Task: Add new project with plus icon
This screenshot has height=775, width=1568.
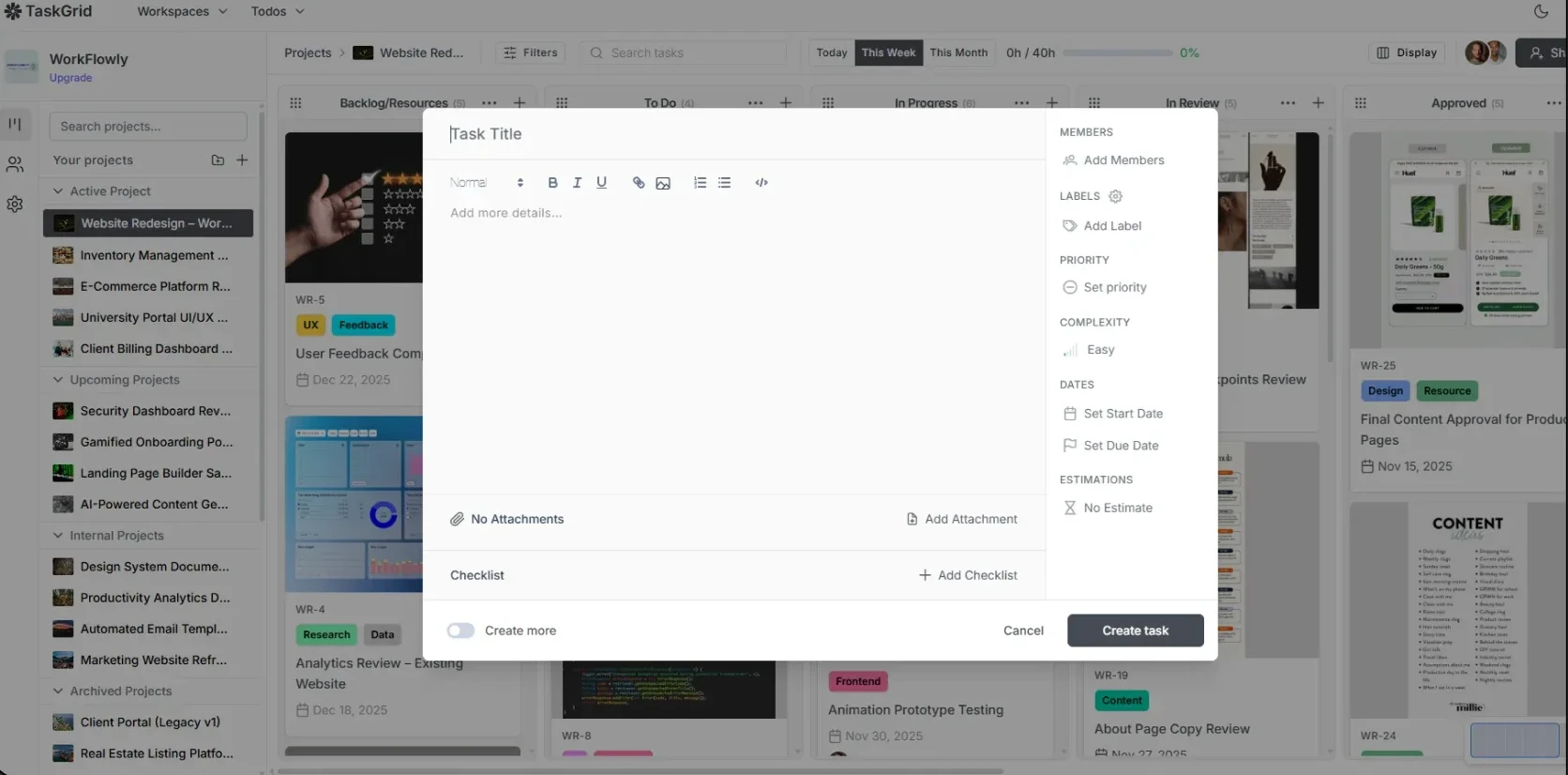Action: click(x=242, y=160)
